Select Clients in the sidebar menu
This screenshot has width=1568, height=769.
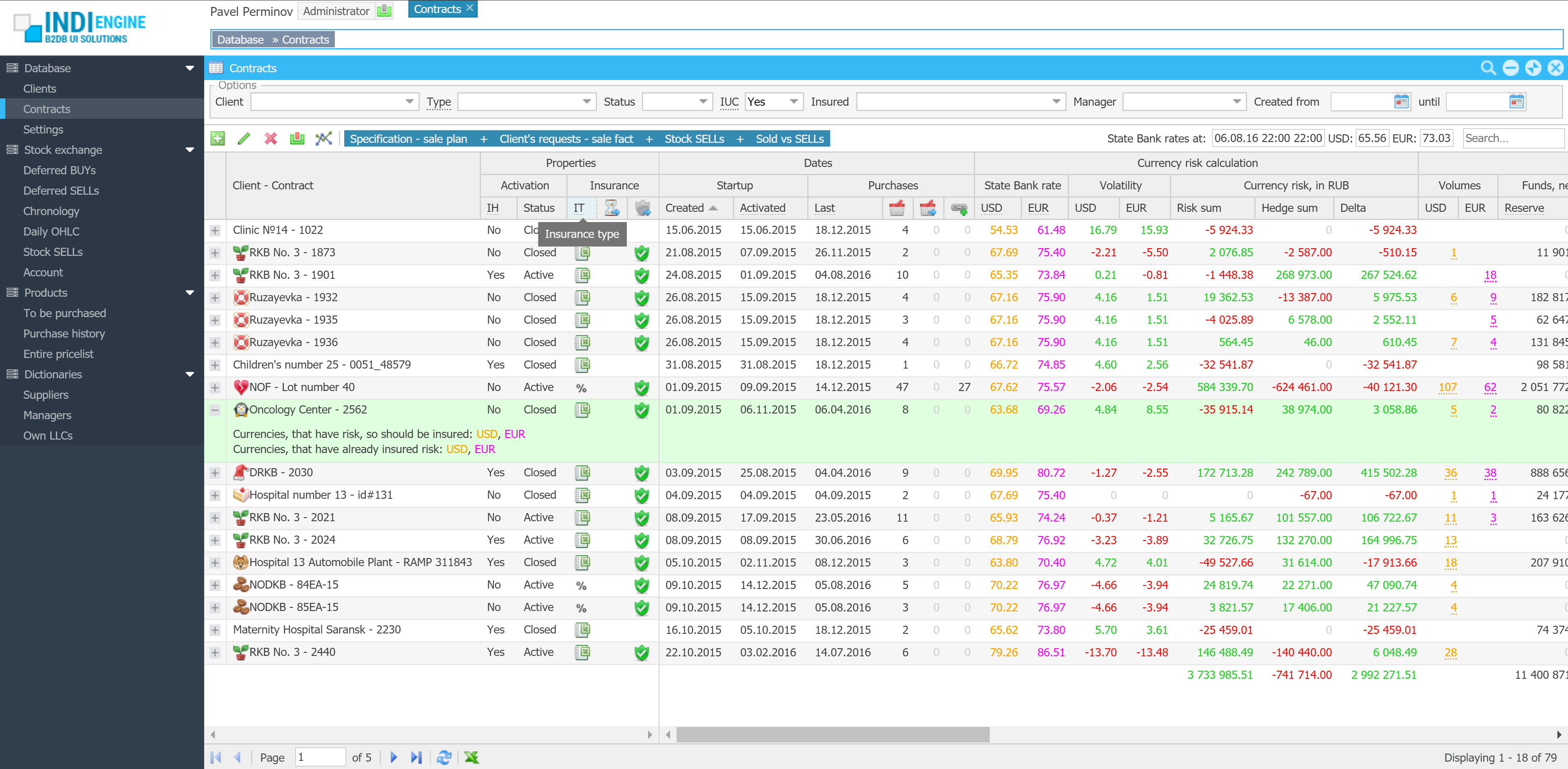[40, 89]
